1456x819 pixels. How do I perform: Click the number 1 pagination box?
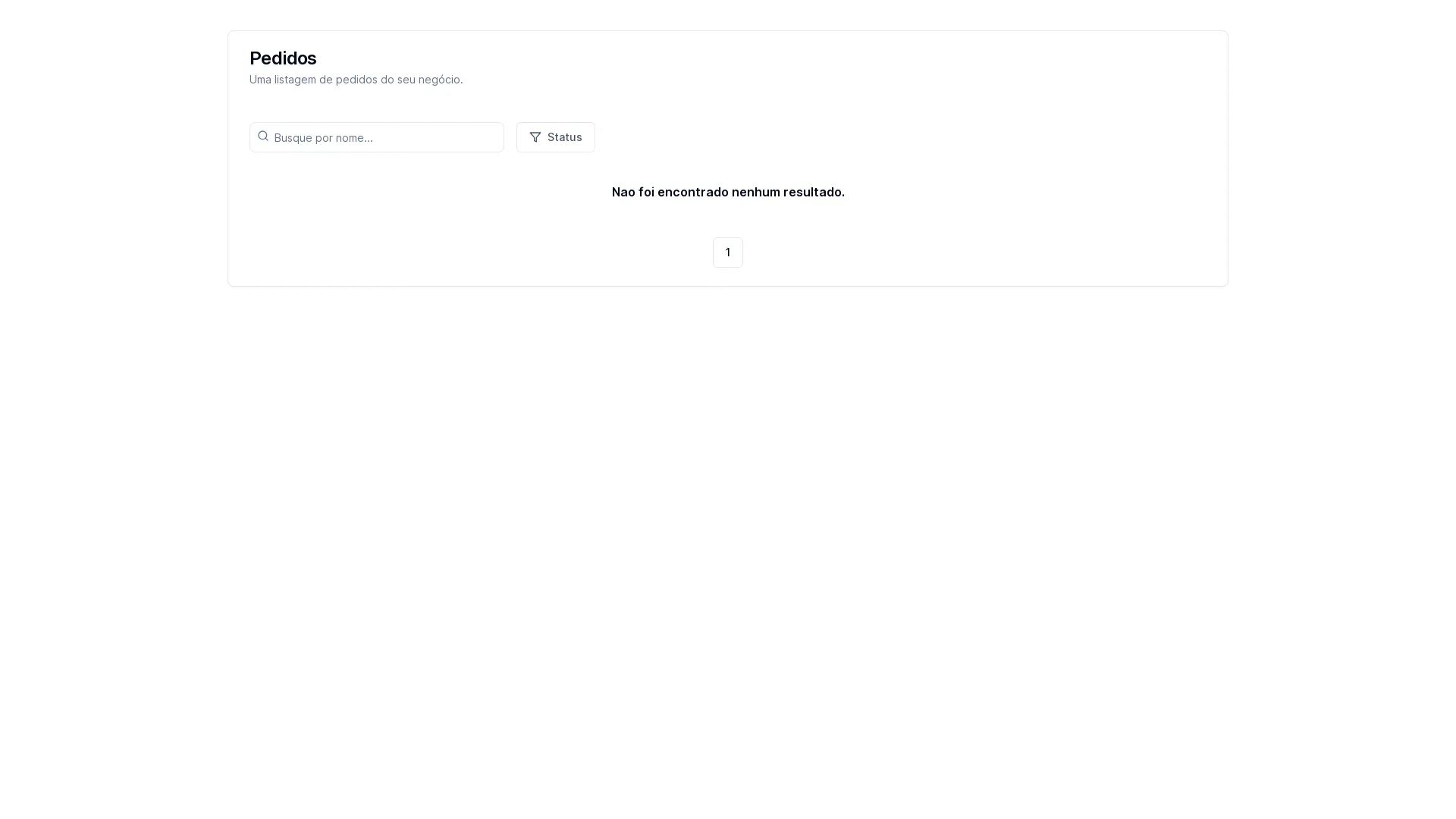tap(727, 253)
